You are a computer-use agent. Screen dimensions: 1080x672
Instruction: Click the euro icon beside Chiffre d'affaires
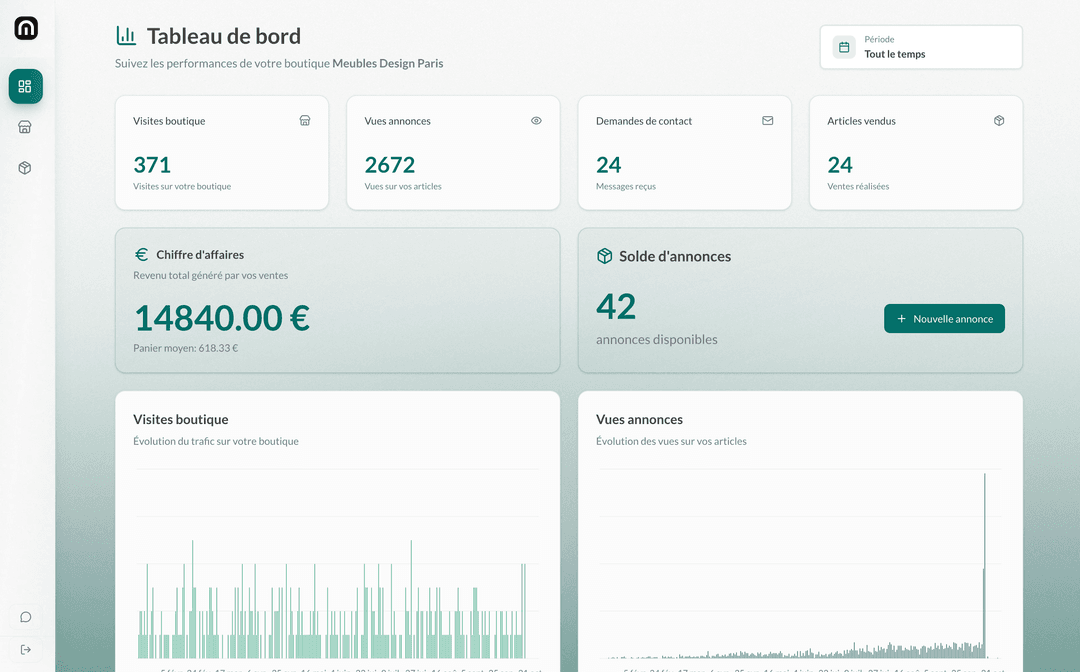[x=142, y=255]
